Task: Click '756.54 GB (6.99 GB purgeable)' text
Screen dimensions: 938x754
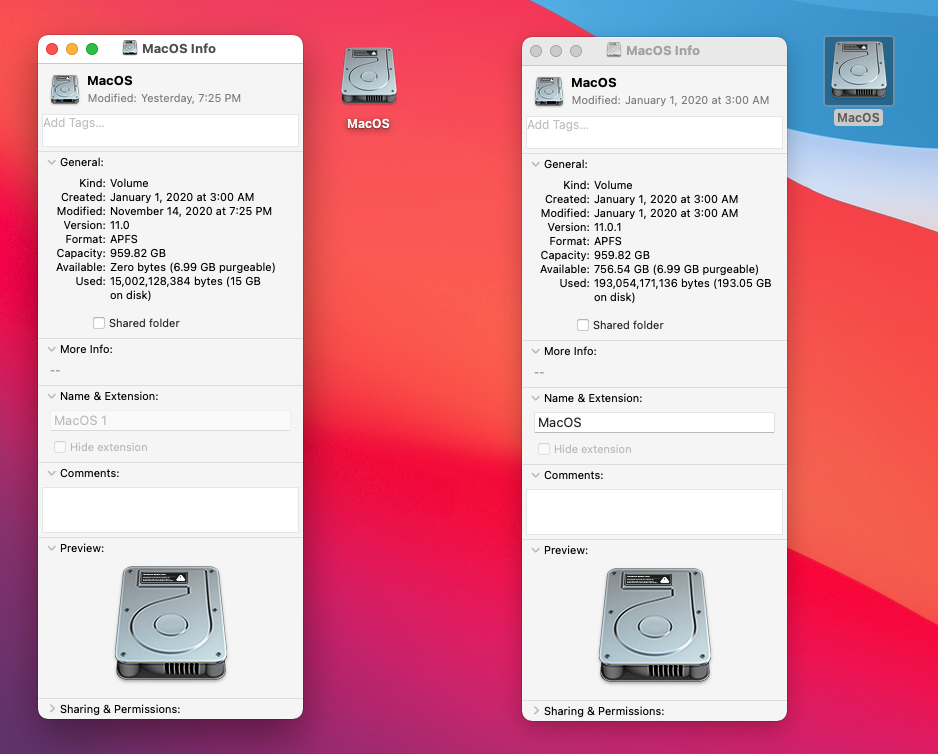Action: pos(676,269)
